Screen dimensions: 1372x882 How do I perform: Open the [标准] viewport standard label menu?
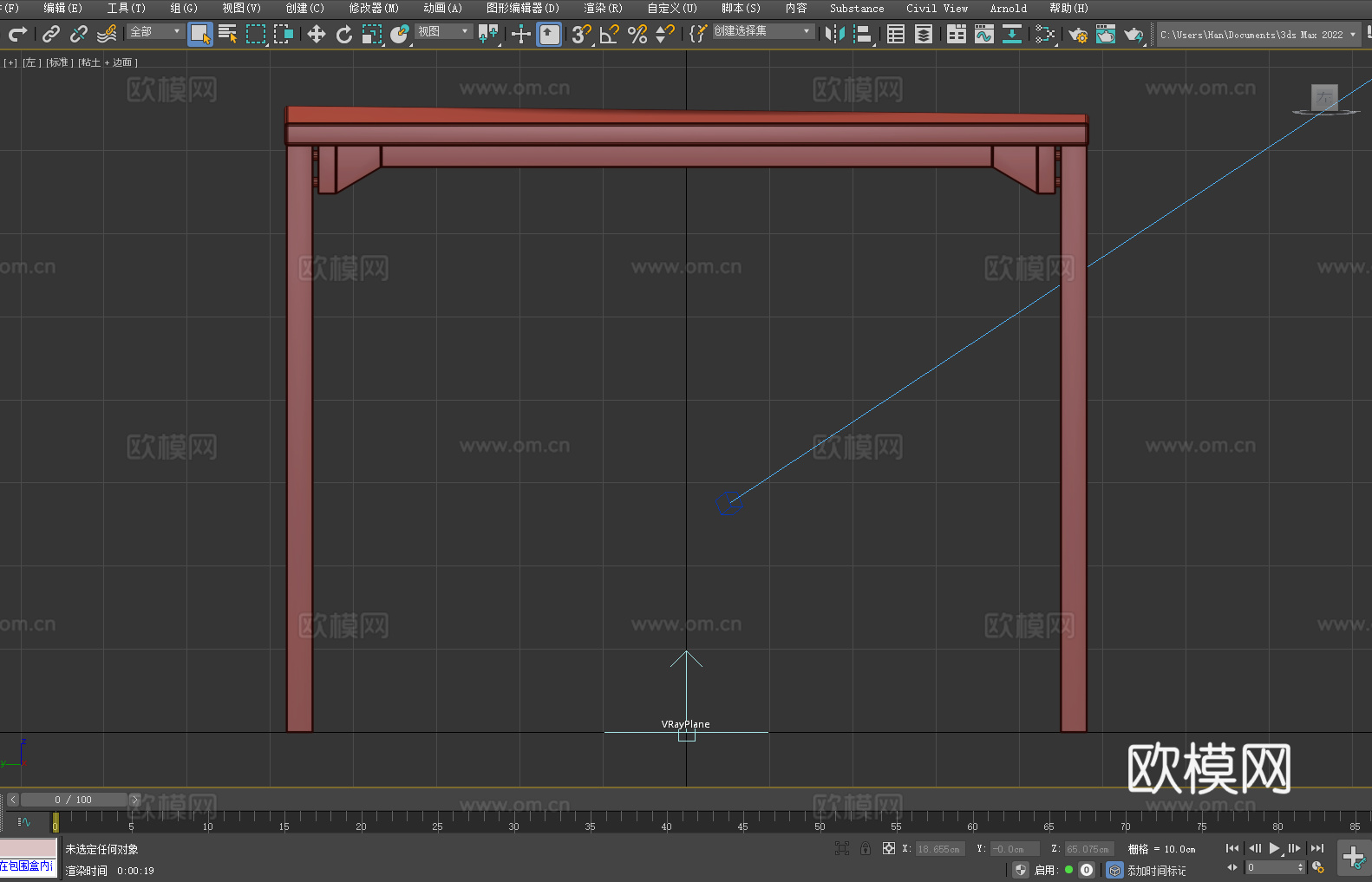(x=59, y=62)
